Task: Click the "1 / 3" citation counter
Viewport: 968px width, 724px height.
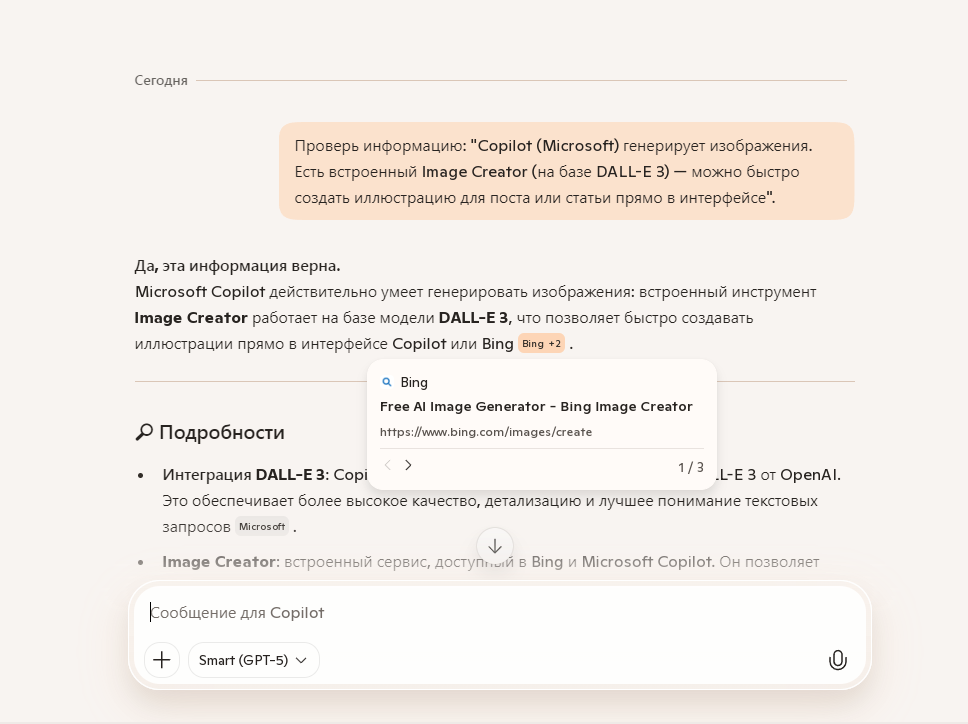Action: coord(688,466)
